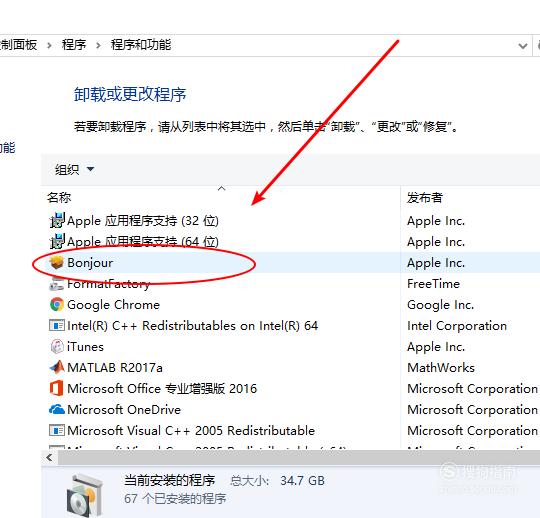The width and height of the screenshot is (540, 518).
Task: Click the Apple 应用程序支持 (32 位) installer icon
Action: click(x=56, y=220)
